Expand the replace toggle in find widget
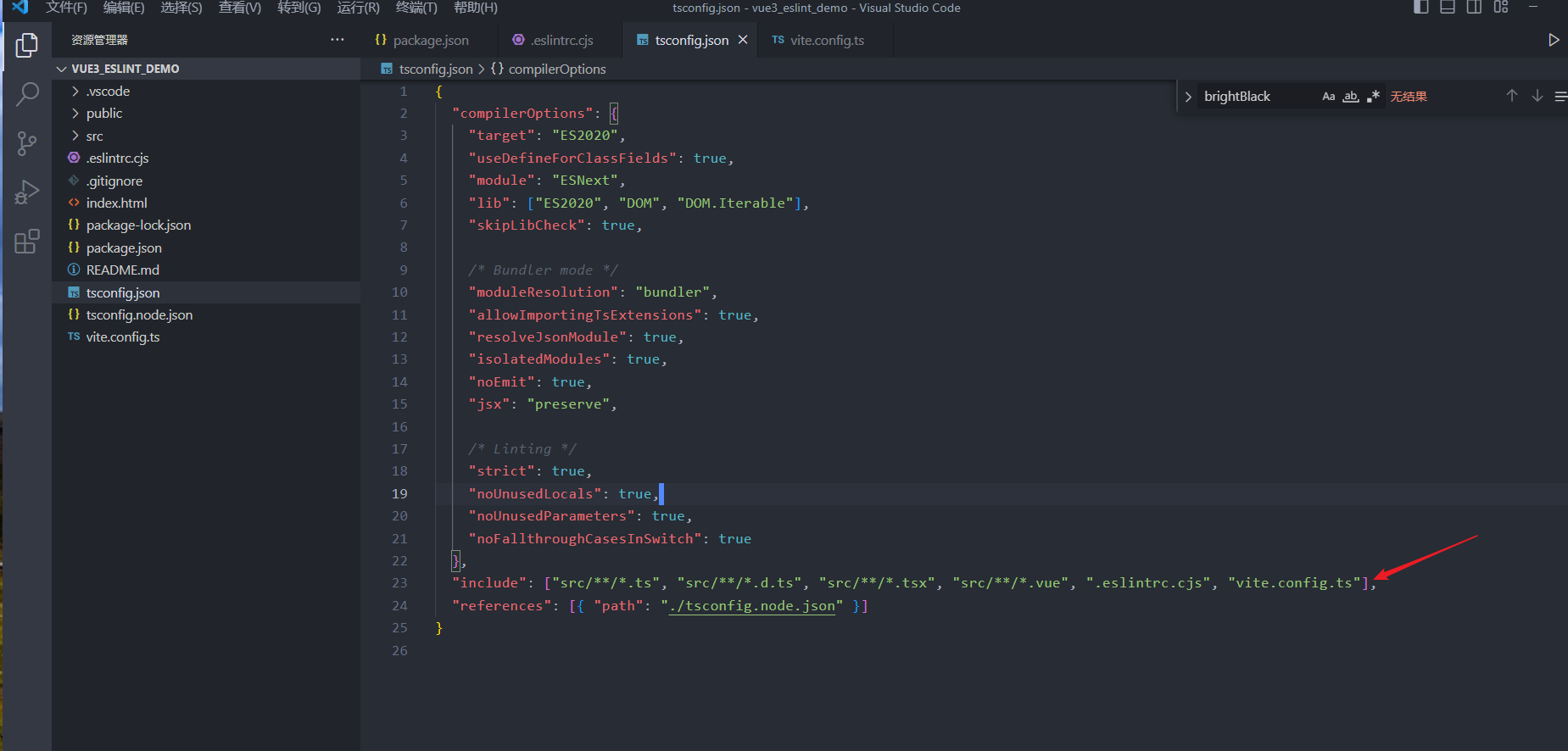Screen dimensions: 1568x751 pos(1188,97)
